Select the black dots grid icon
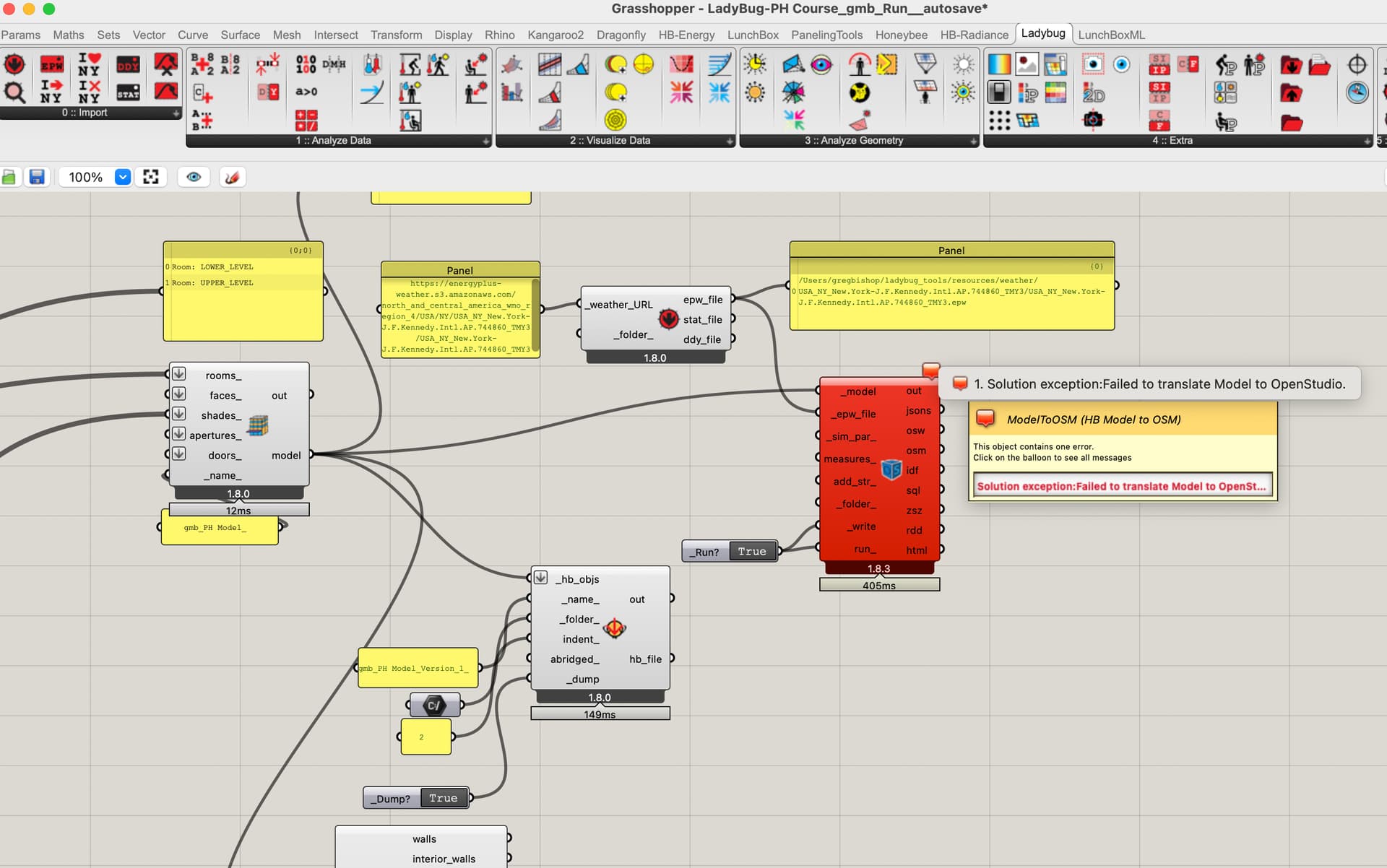The height and width of the screenshot is (868, 1387). [999, 120]
